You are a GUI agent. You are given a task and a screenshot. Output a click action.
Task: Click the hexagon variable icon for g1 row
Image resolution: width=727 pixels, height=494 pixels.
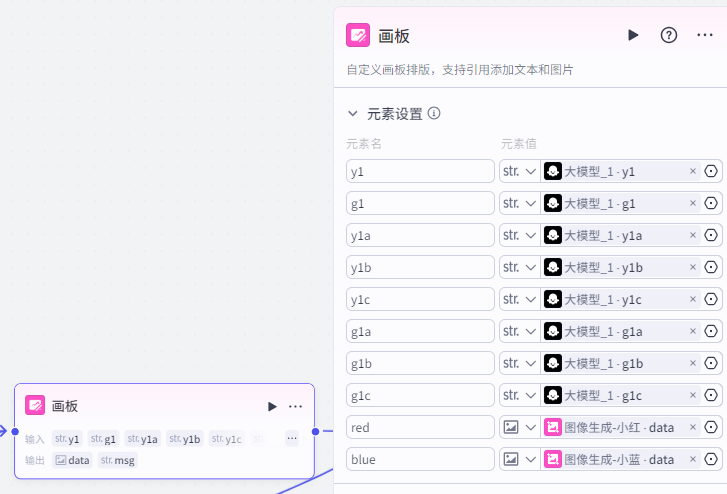[x=711, y=203]
